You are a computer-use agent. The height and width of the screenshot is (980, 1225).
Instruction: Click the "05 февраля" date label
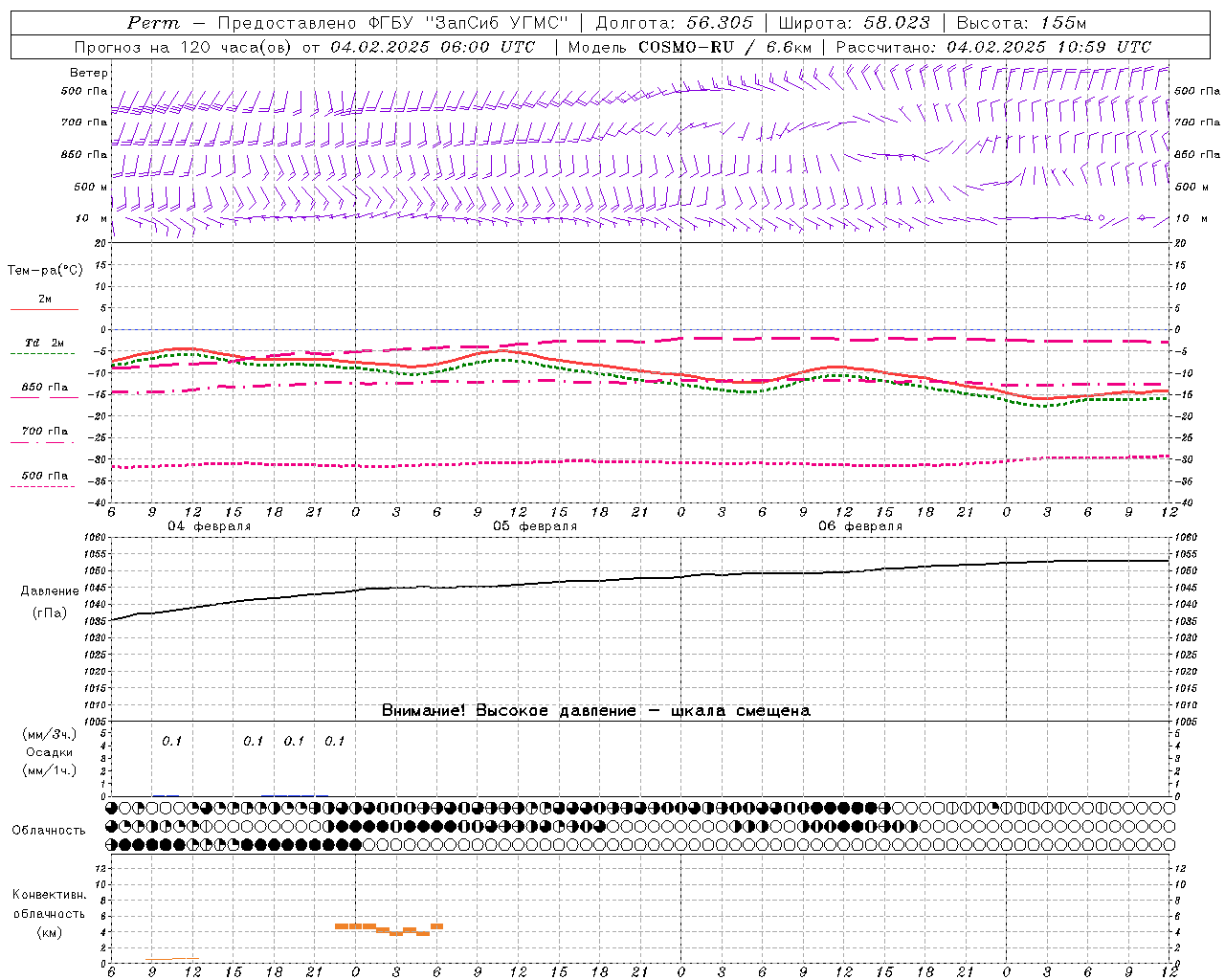pos(535,526)
